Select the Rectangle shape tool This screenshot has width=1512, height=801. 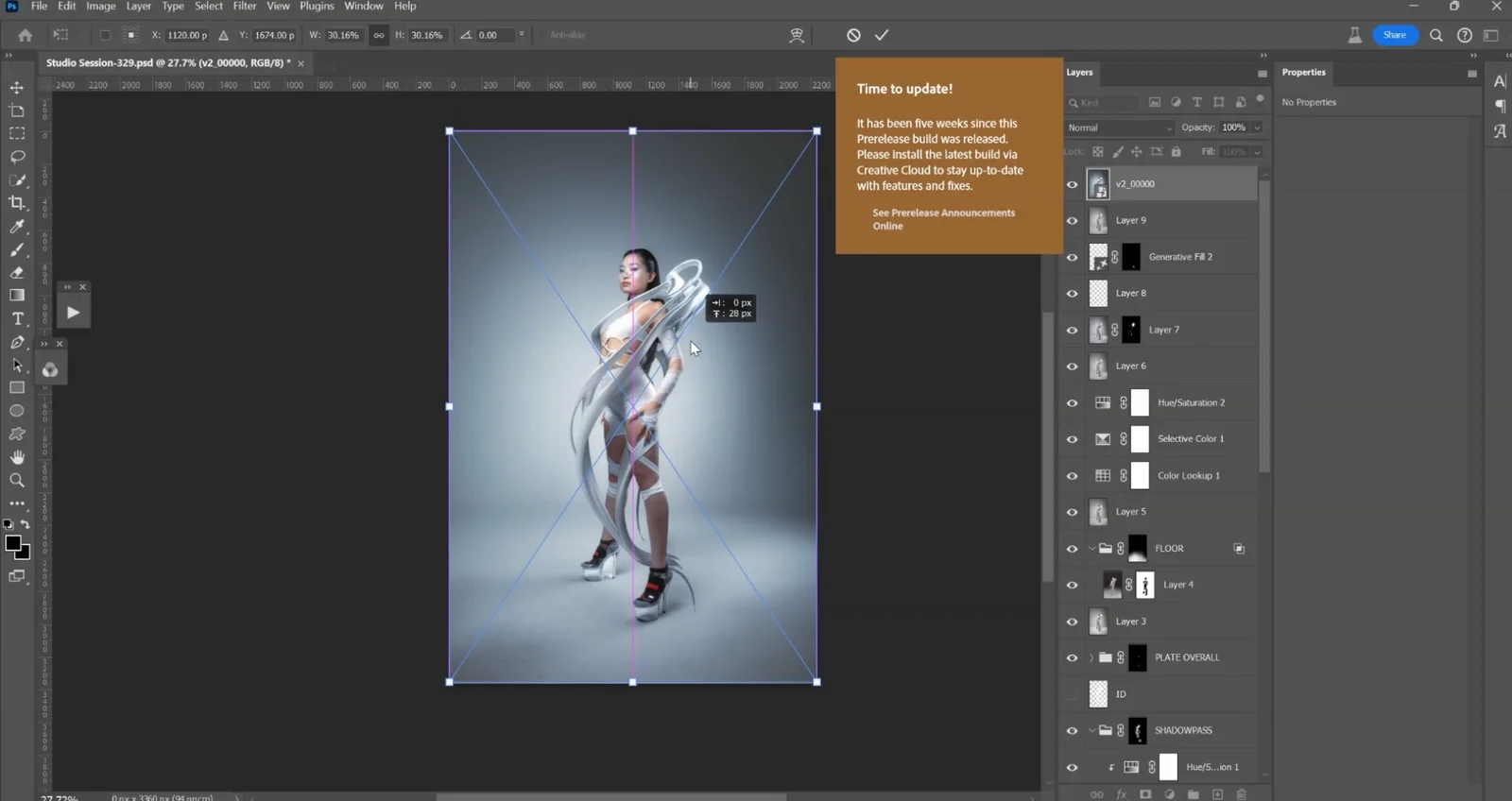coord(17,388)
